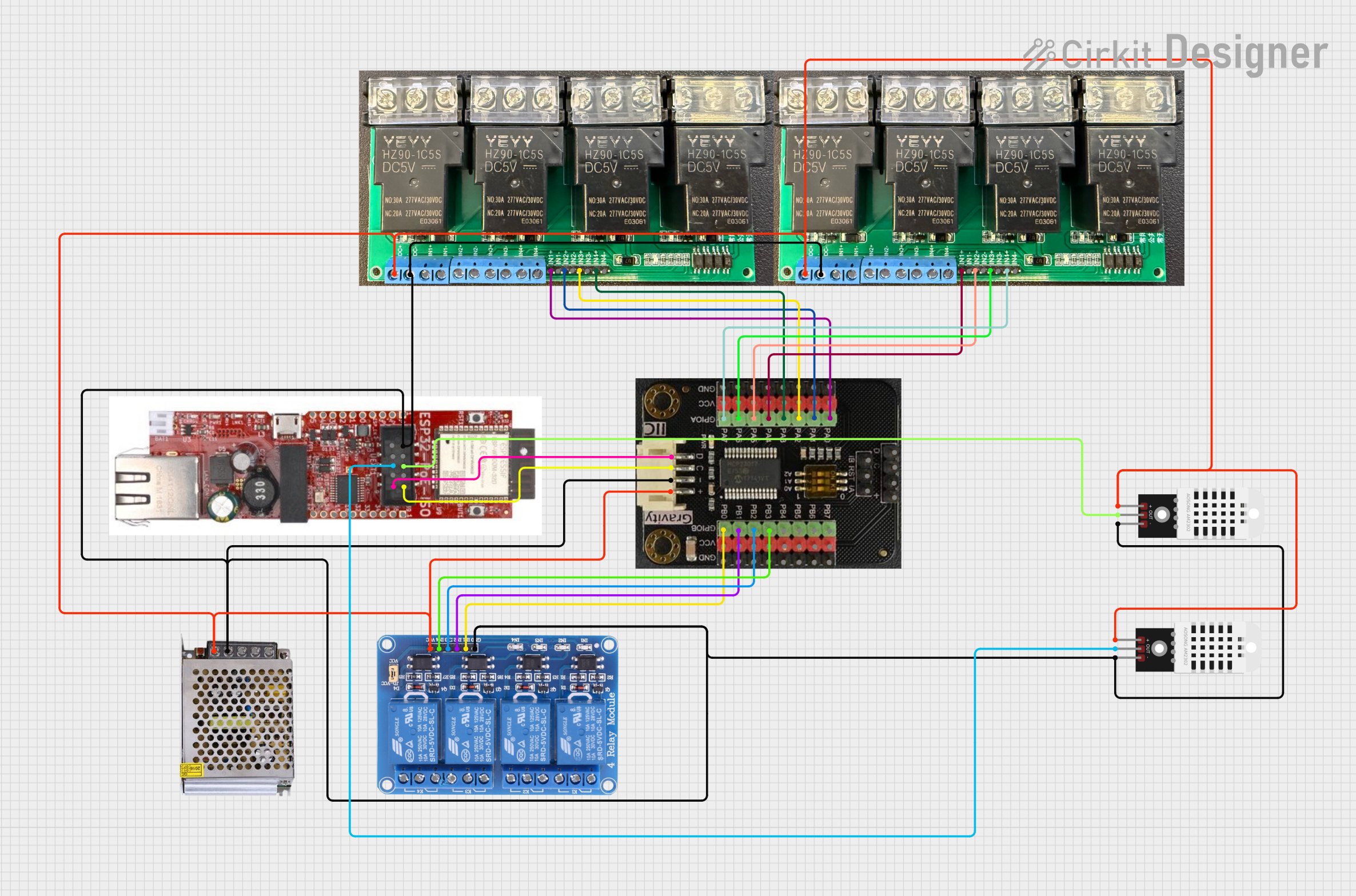This screenshot has width=1356, height=896.
Task: Toggle the A0-A2 DIP switch on Gravity board
Action: (x=820, y=481)
